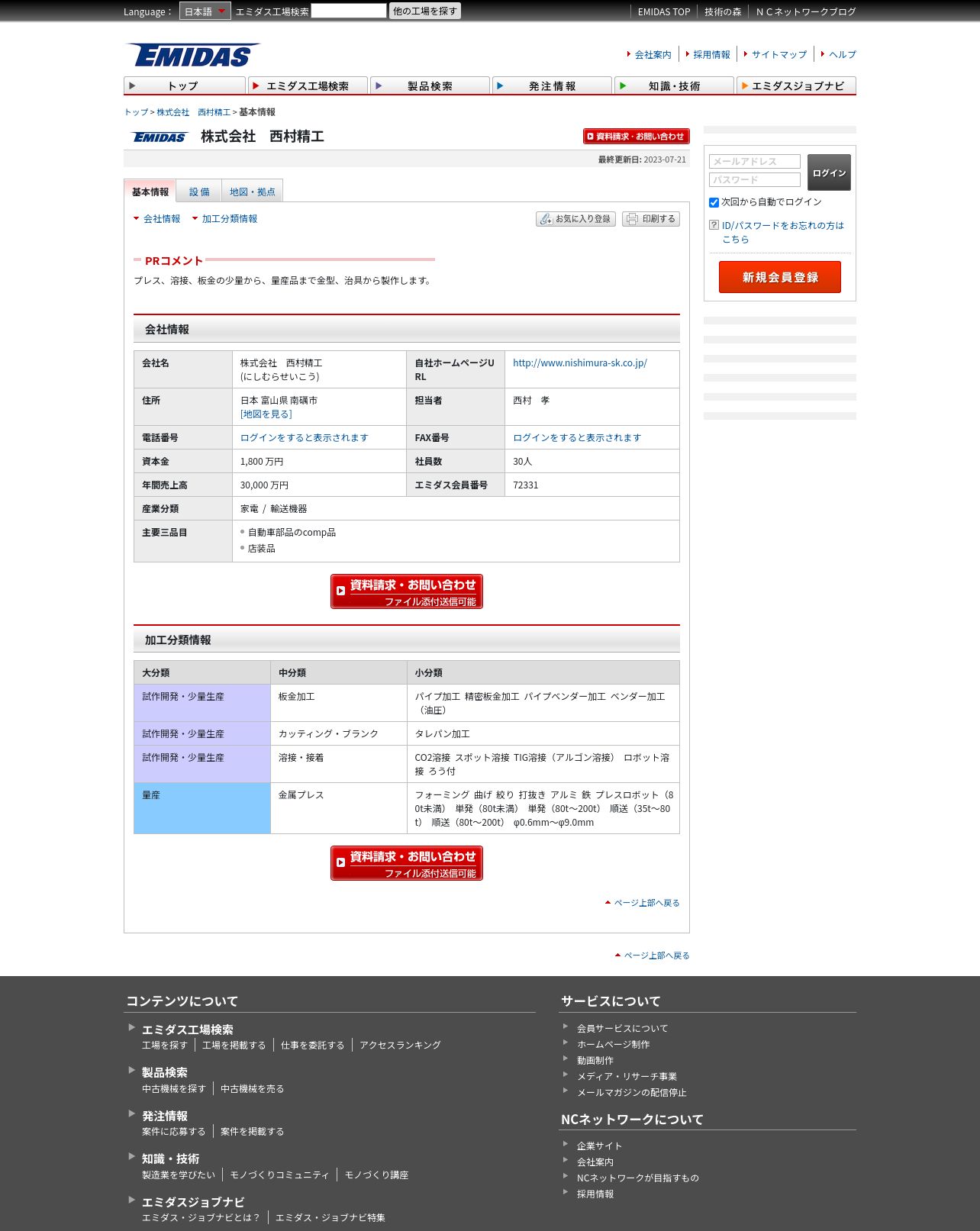Click the 資料請求 button below the 加工分類 table
This screenshot has width=980, height=1231.
(407, 863)
